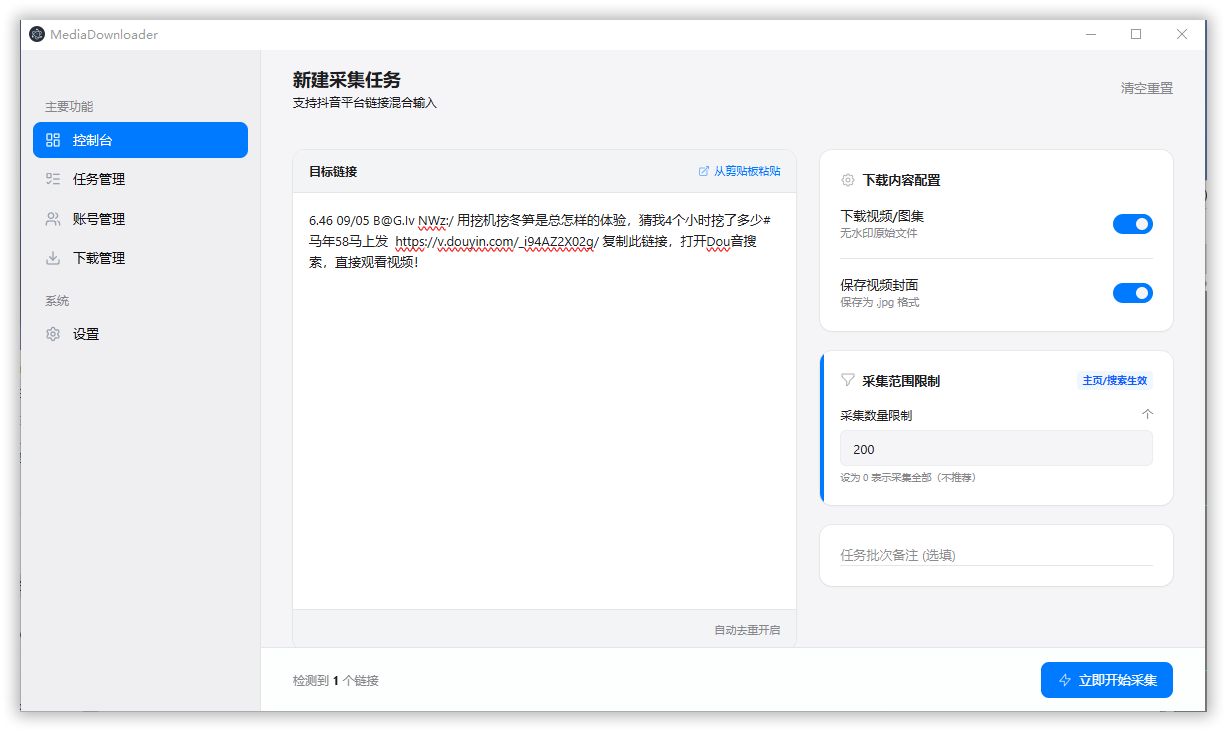Click inside the 目标链接 text area
This screenshot has width=1227, height=732.
544,420
